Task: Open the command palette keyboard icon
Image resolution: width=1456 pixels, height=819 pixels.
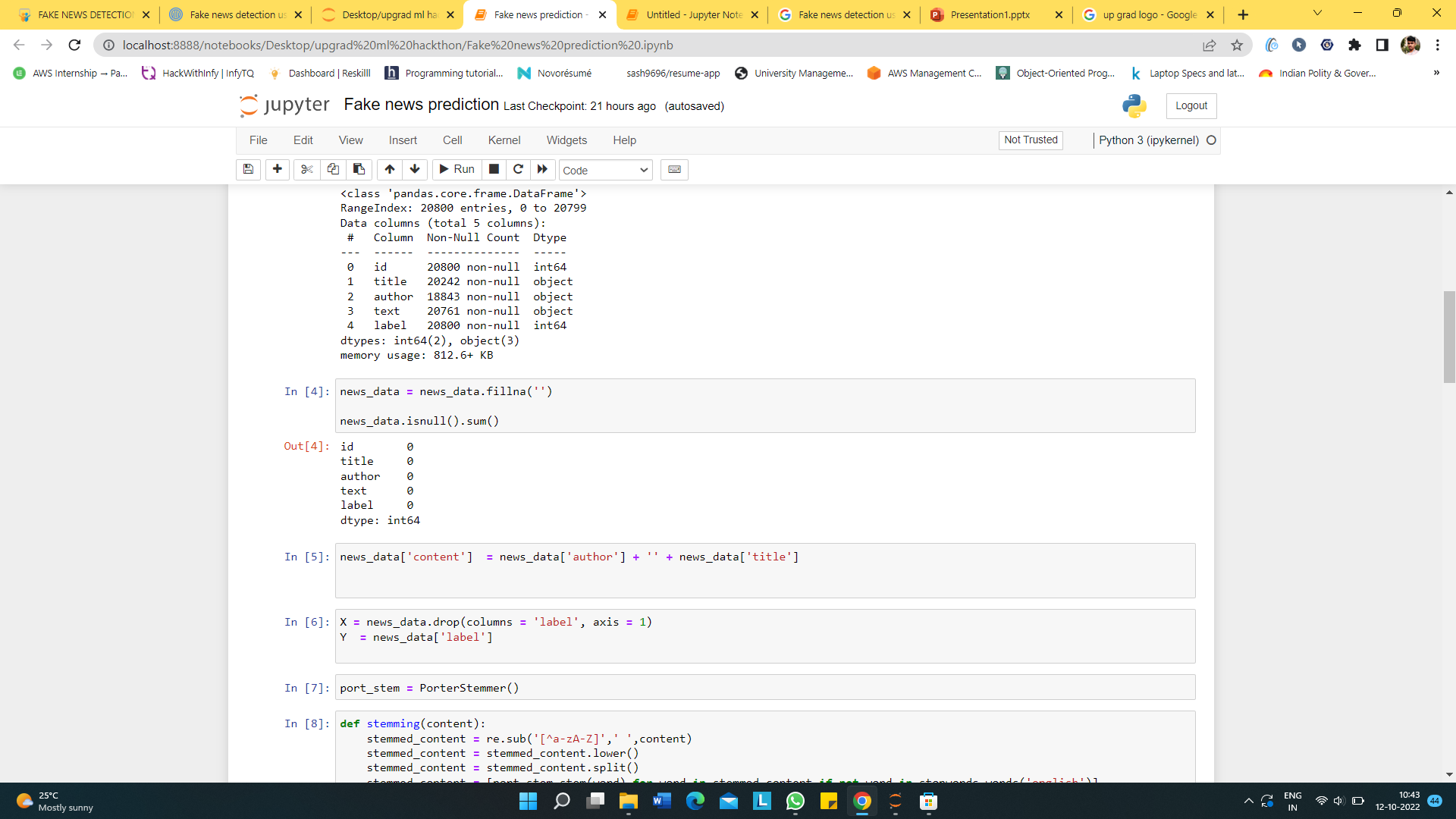Action: pyautogui.click(x=674, y=169)
